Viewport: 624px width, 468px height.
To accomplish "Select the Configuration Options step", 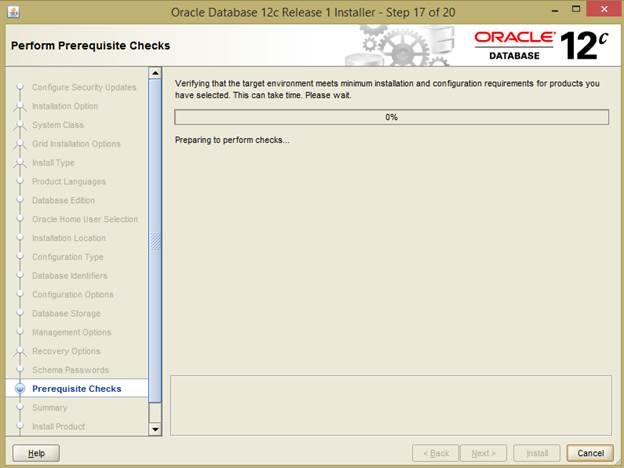I will coord(72,294).
